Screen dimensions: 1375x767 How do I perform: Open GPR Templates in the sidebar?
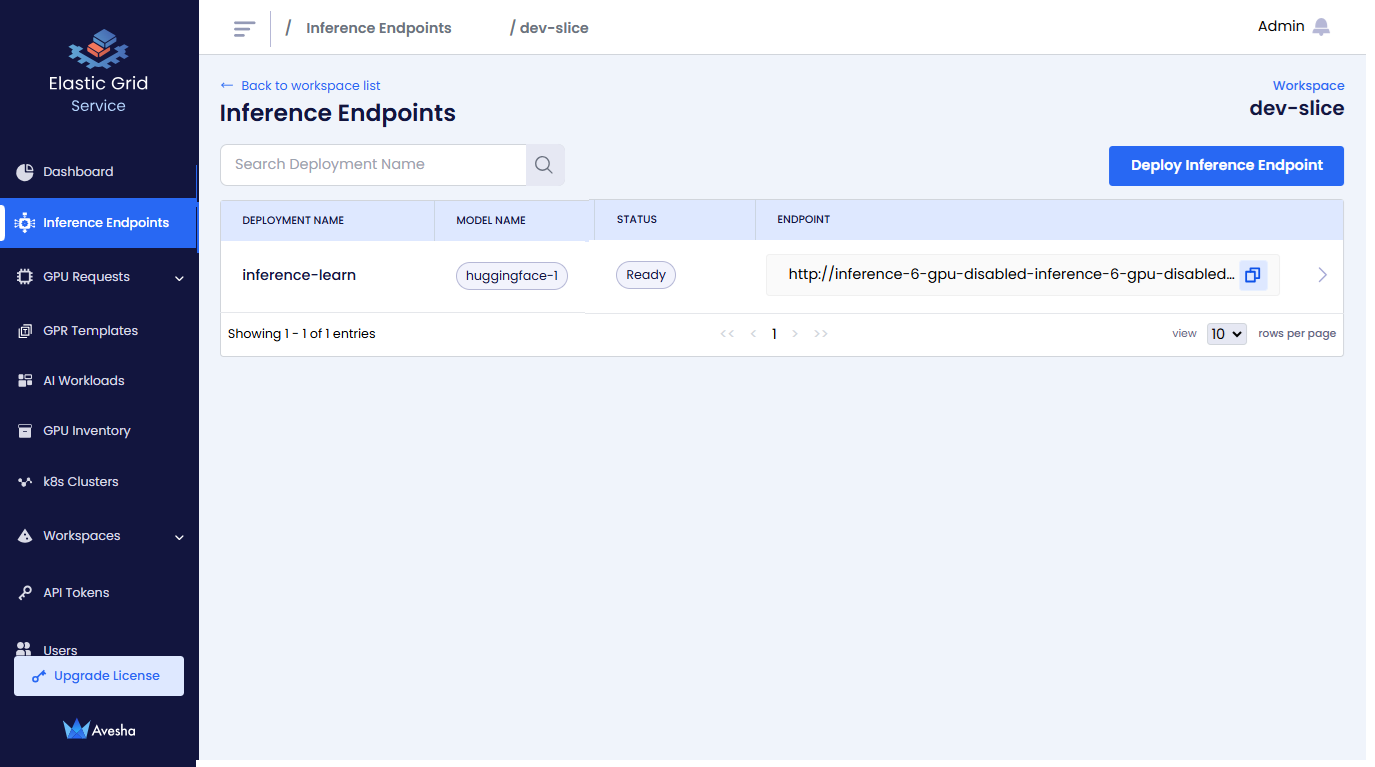coord(90,331)
